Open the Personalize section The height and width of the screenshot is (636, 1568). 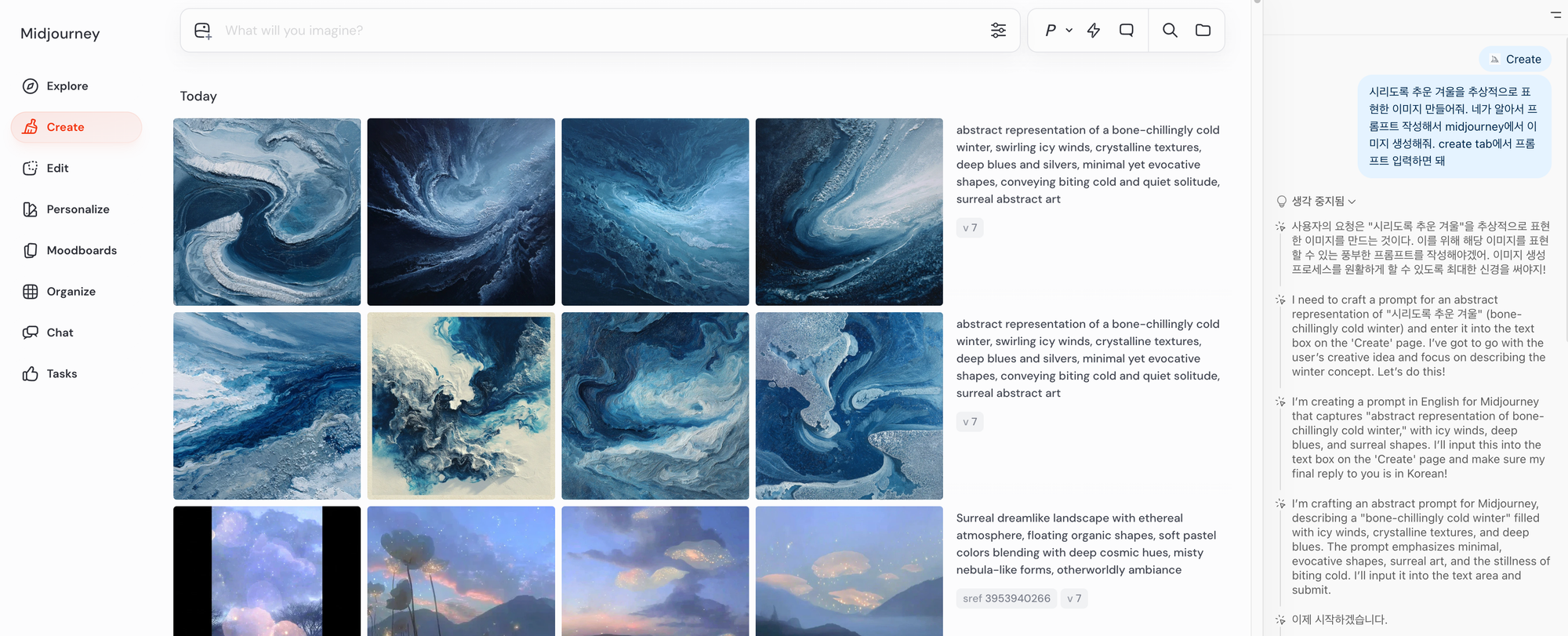(x=78, y=209)
